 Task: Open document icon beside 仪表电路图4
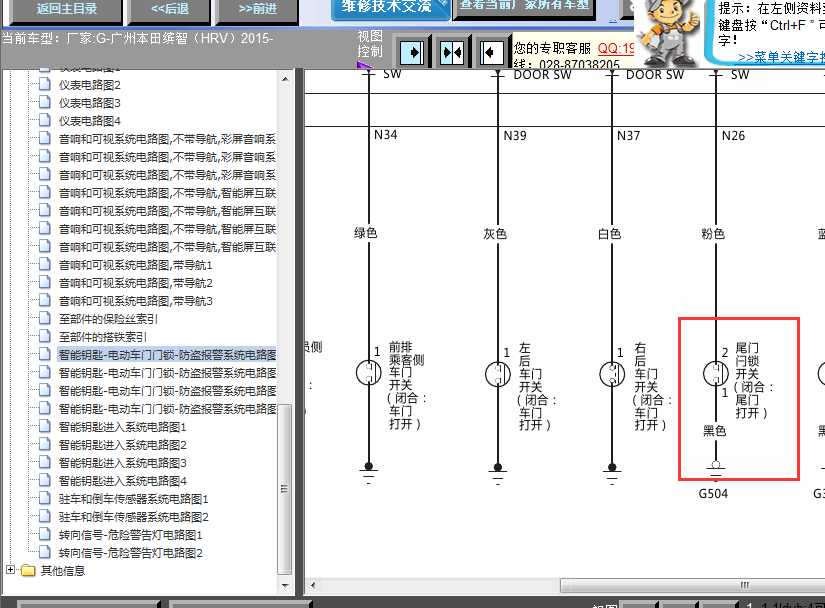click(x=45, y=120)
